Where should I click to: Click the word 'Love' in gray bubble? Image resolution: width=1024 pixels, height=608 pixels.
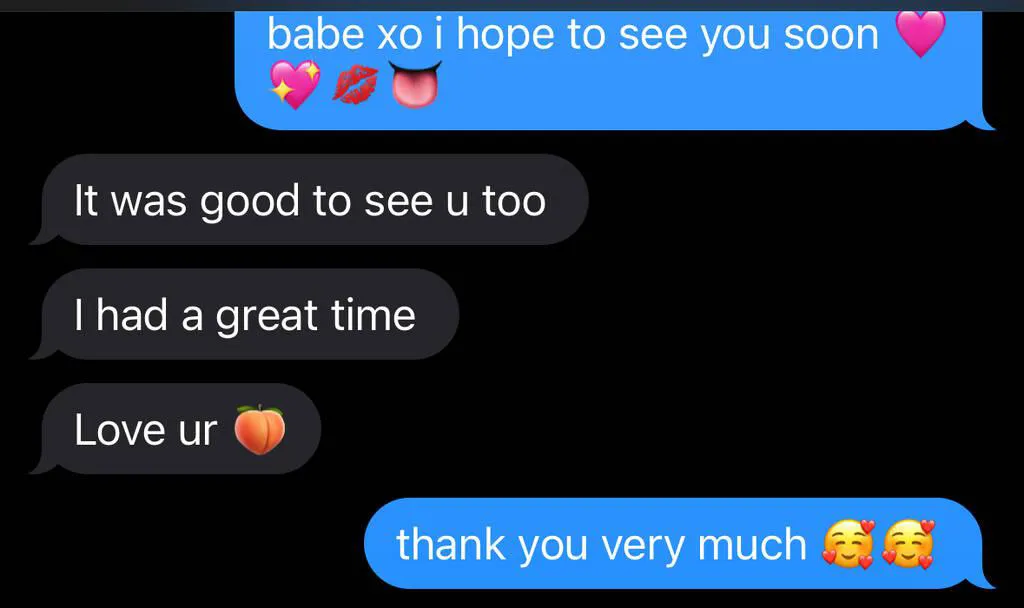click(x=120, y=430)
